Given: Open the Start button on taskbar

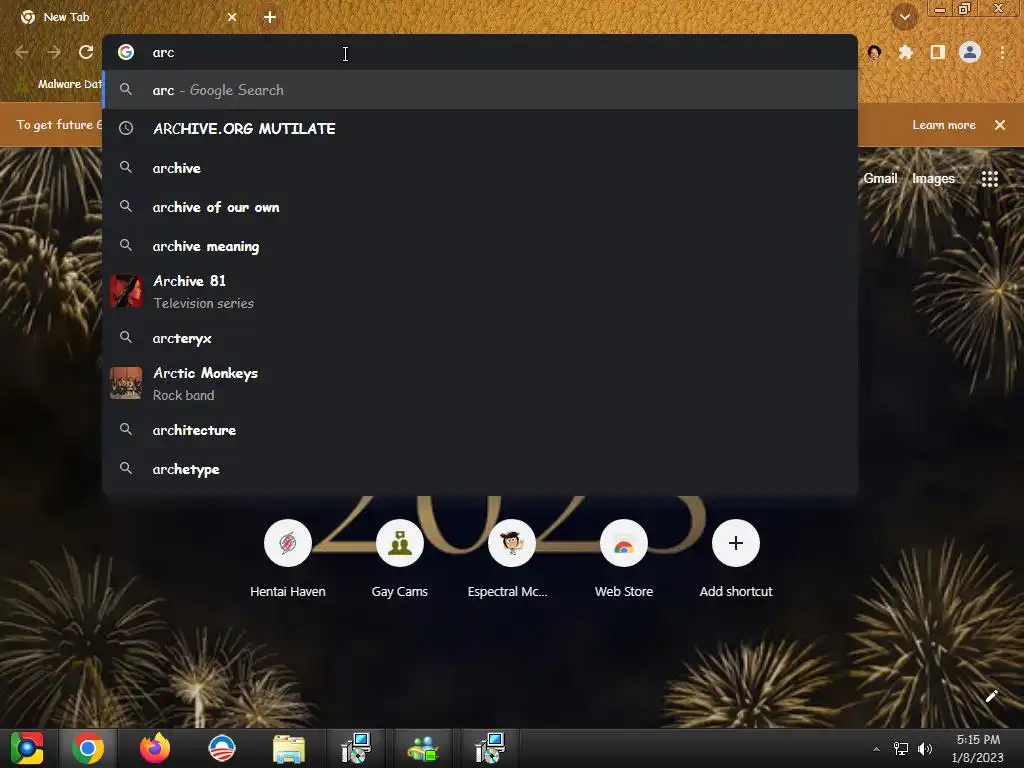Looking at the screenshot, I should point(27,748).
